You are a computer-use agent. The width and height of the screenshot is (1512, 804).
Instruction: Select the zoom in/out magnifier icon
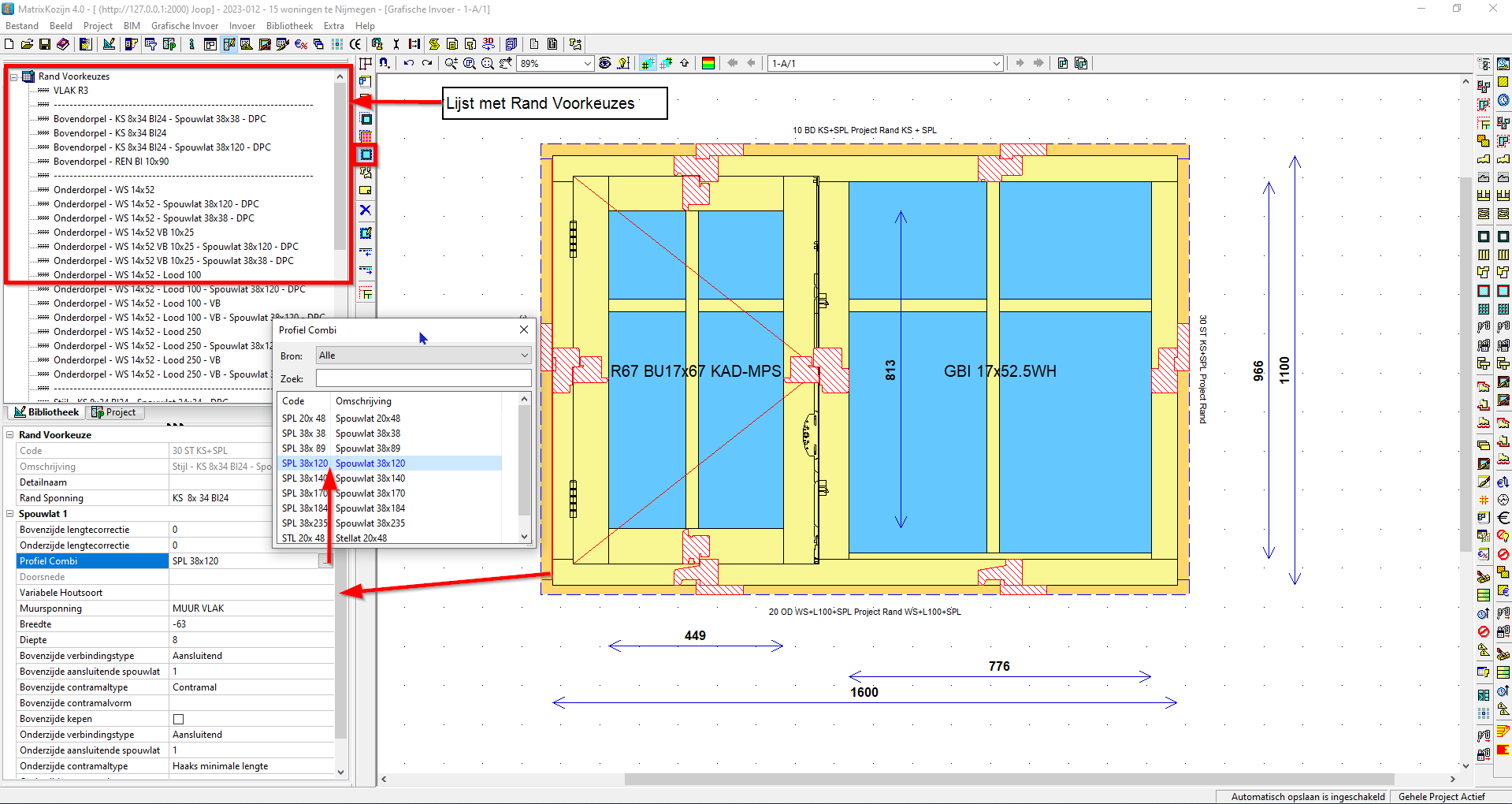click(x=451, y=63)
